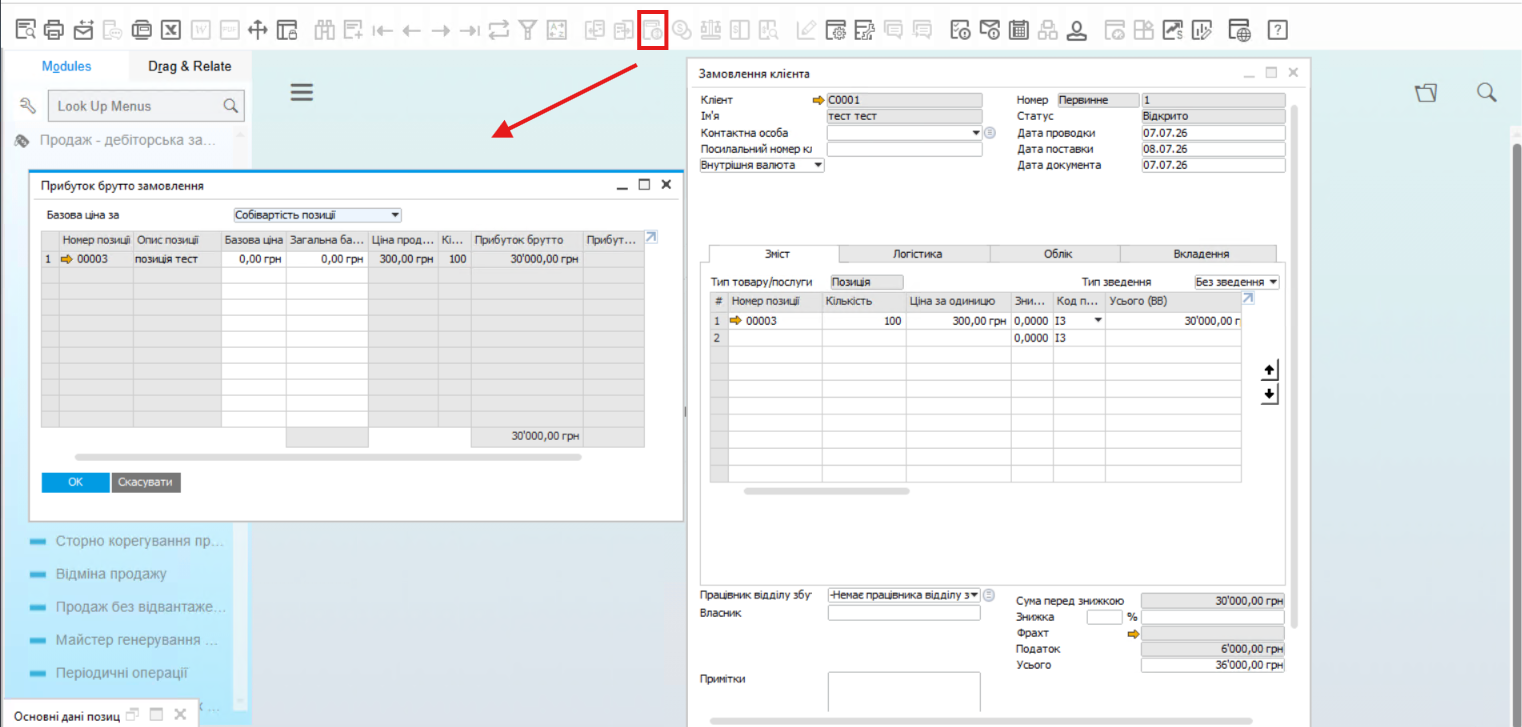Click the wrench icon beside Look Up Menus
This screenshot has height=727, width=1522.
[x=28, y=106]
